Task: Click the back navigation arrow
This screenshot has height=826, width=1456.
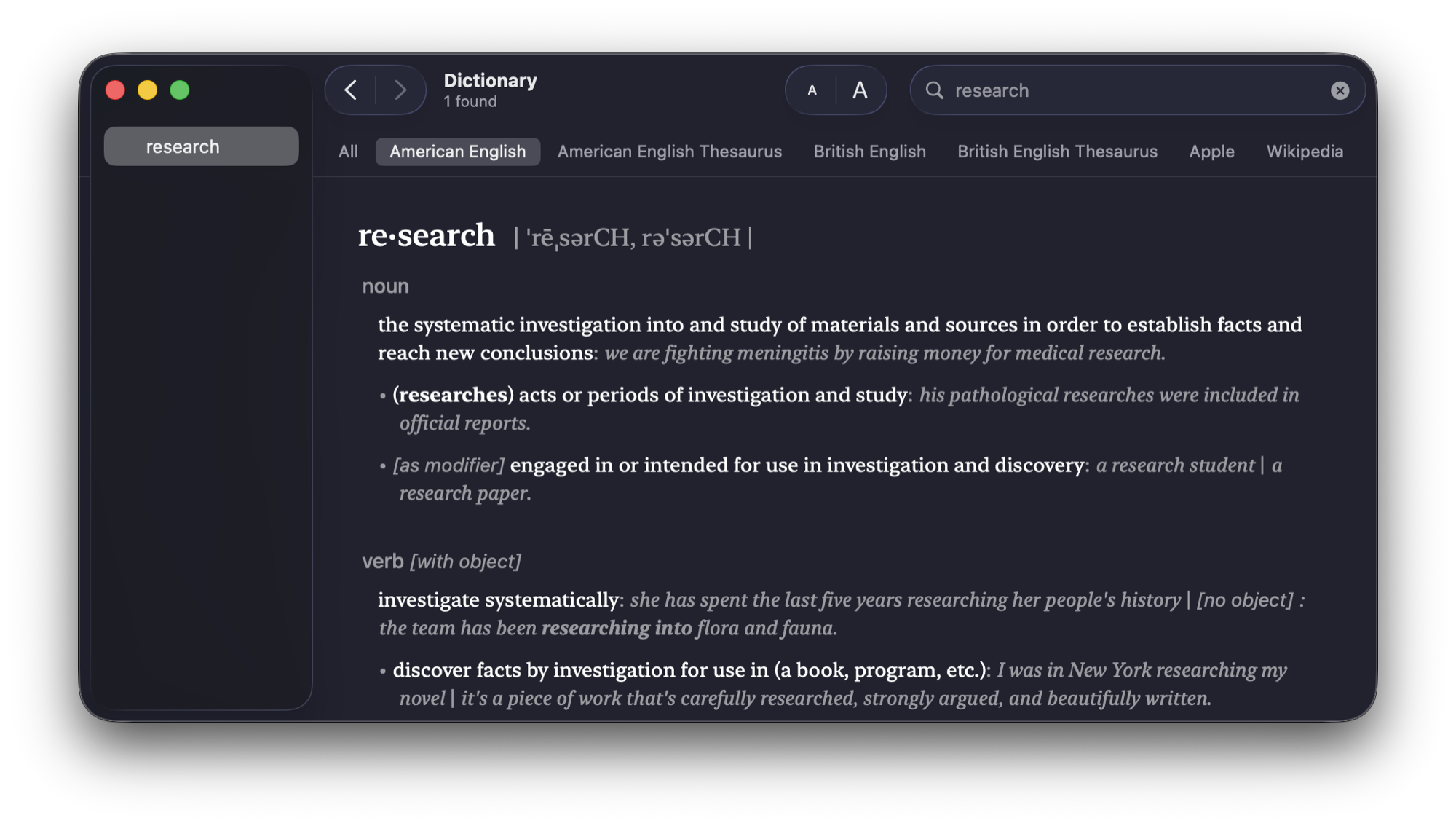Action: pos(350,90)
